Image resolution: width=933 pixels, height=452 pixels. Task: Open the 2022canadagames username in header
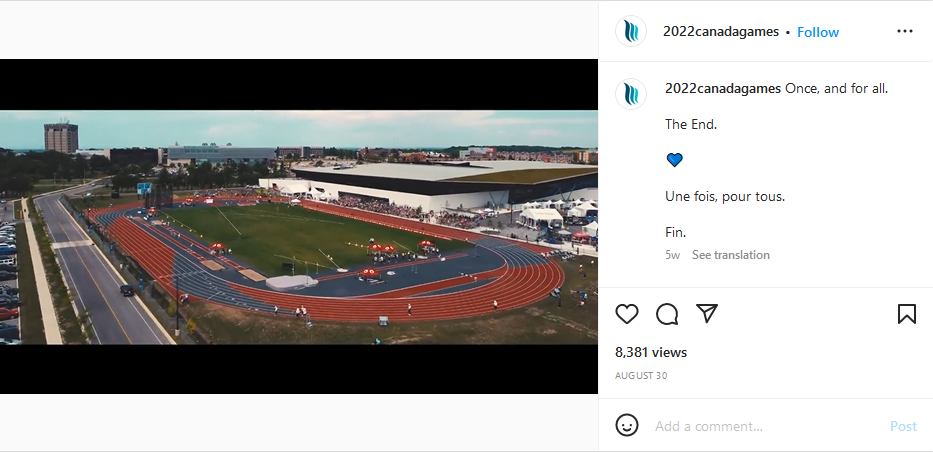click(x=721, y=32)
